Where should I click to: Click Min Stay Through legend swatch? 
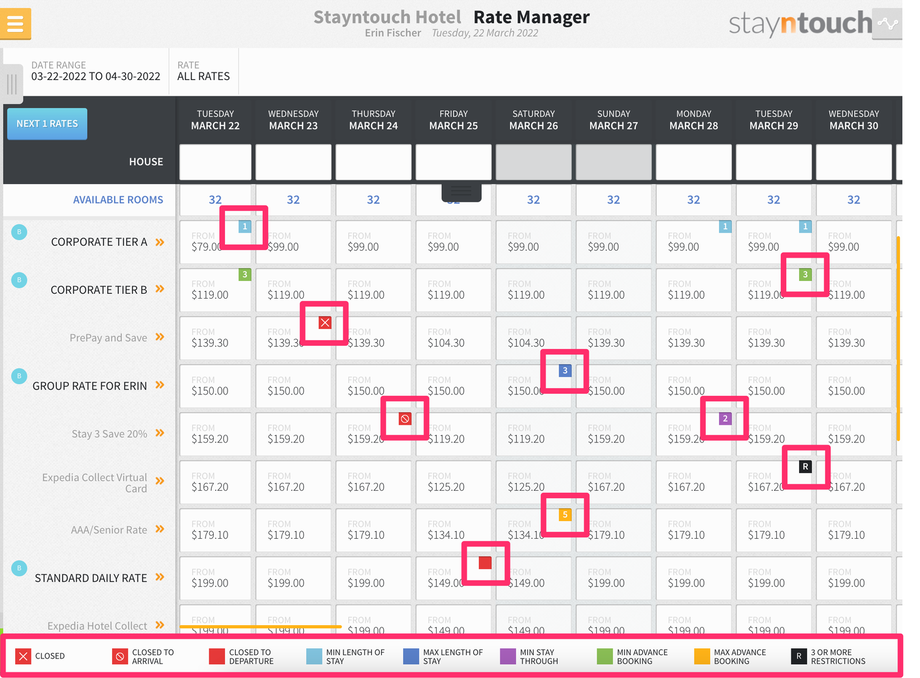508,656
